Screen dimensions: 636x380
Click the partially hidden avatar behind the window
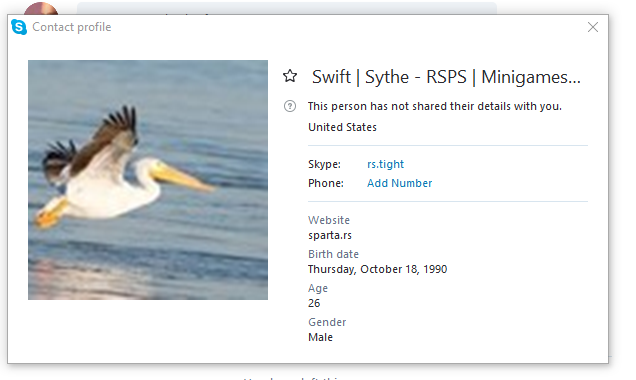(x=41, y=8)
